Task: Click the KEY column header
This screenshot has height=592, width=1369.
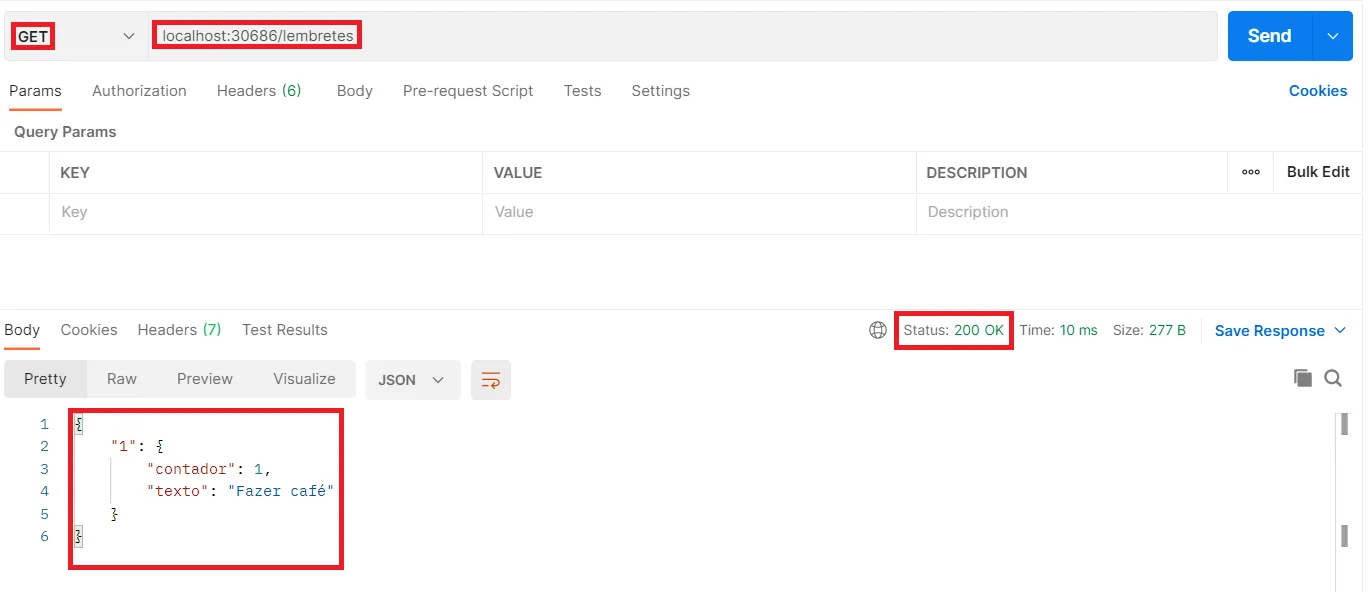Action: [x=75, y=172]
